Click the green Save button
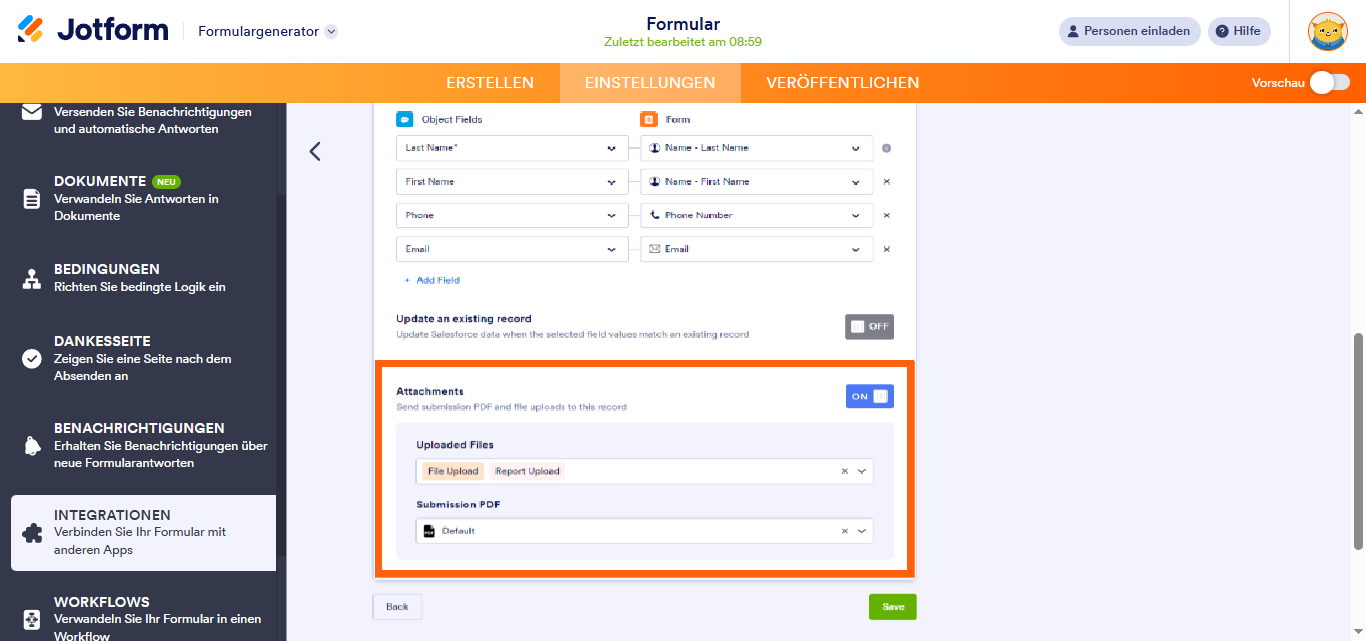Screen dimensions: 1366x641 (x=892, y=607)
